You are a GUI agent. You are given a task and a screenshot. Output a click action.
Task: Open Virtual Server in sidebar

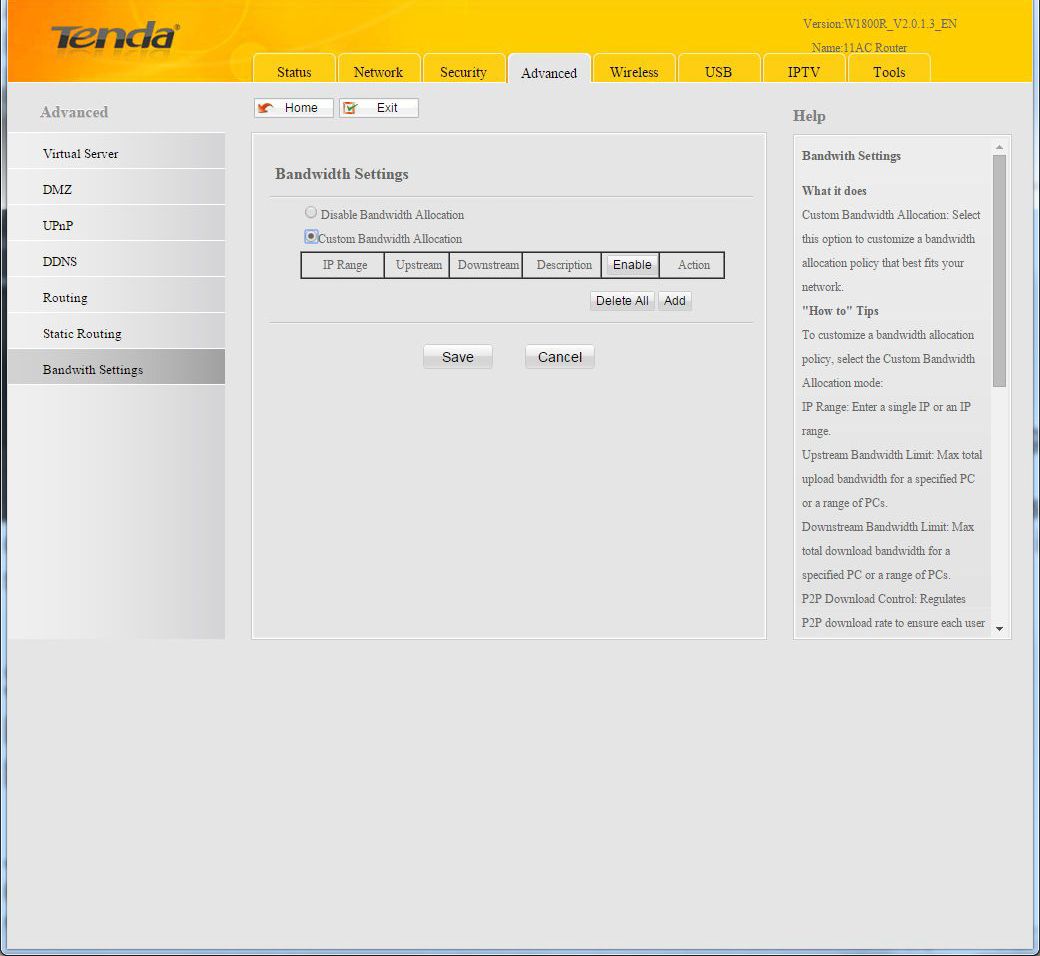tap(81, 154)
